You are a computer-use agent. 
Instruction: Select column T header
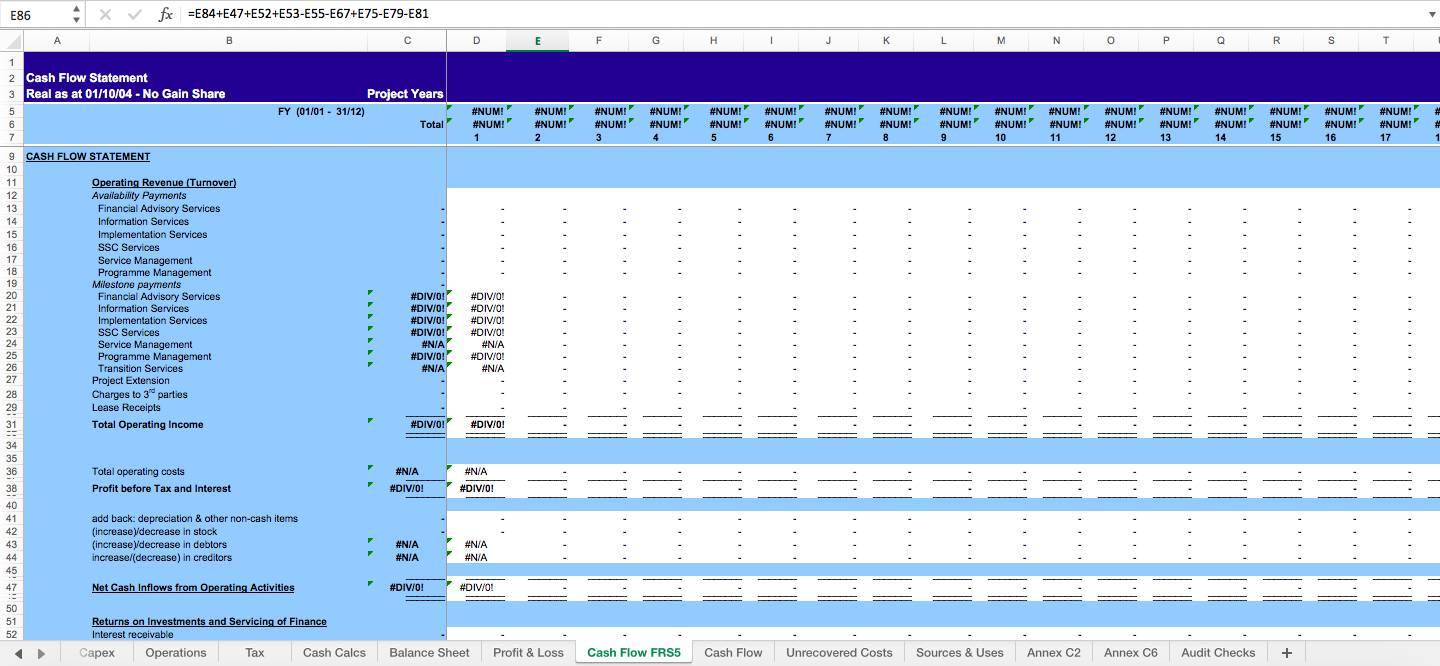coord(1385,41)
